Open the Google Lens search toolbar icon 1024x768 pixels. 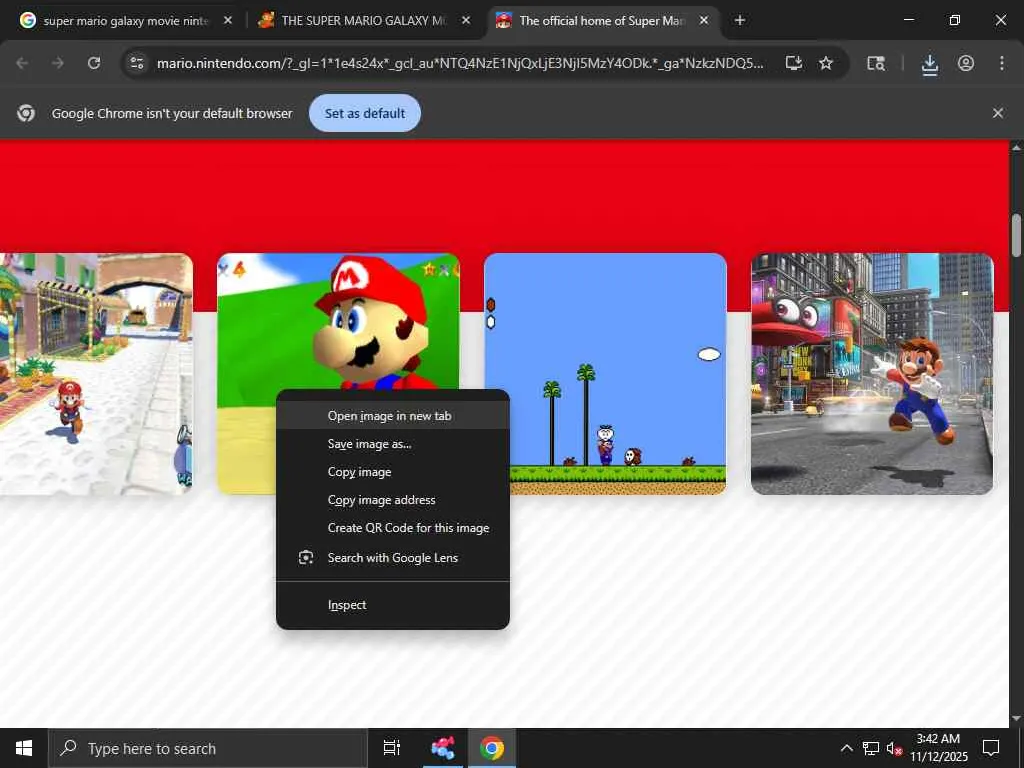coord(876,63)
